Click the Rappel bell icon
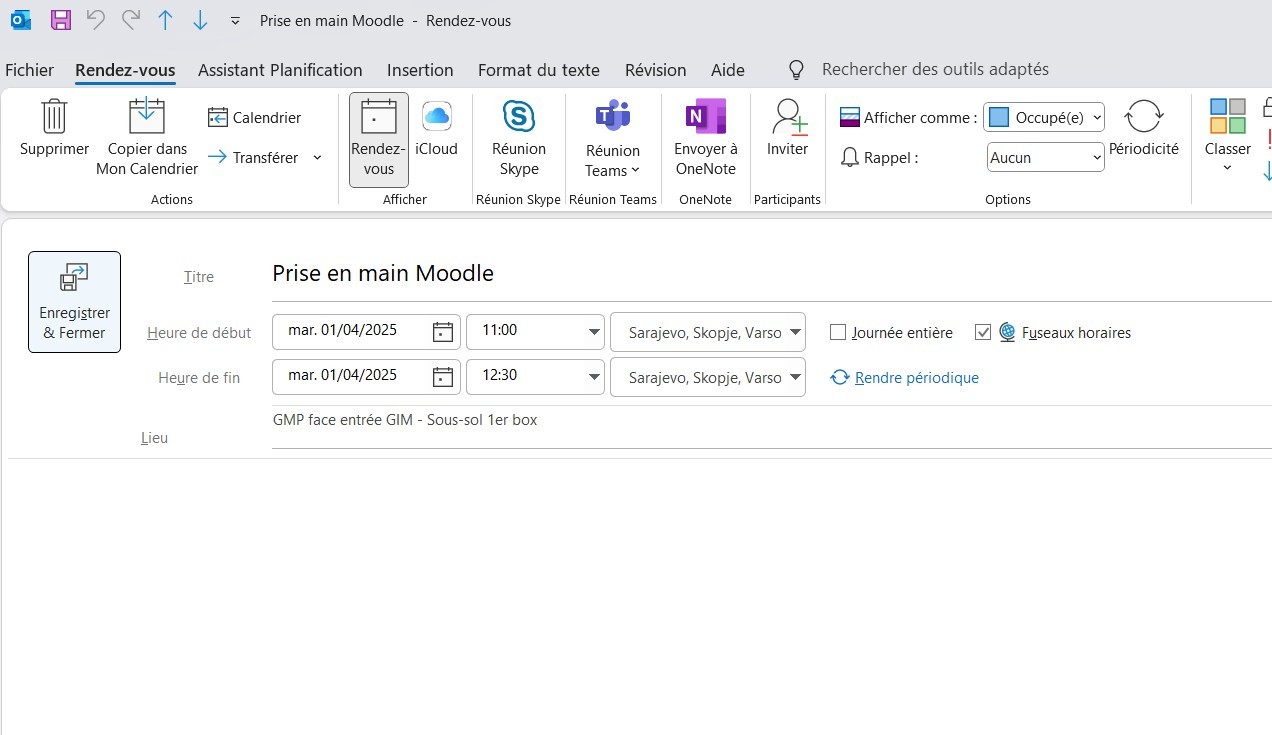The image size is (1272, 735). point(850,157)
